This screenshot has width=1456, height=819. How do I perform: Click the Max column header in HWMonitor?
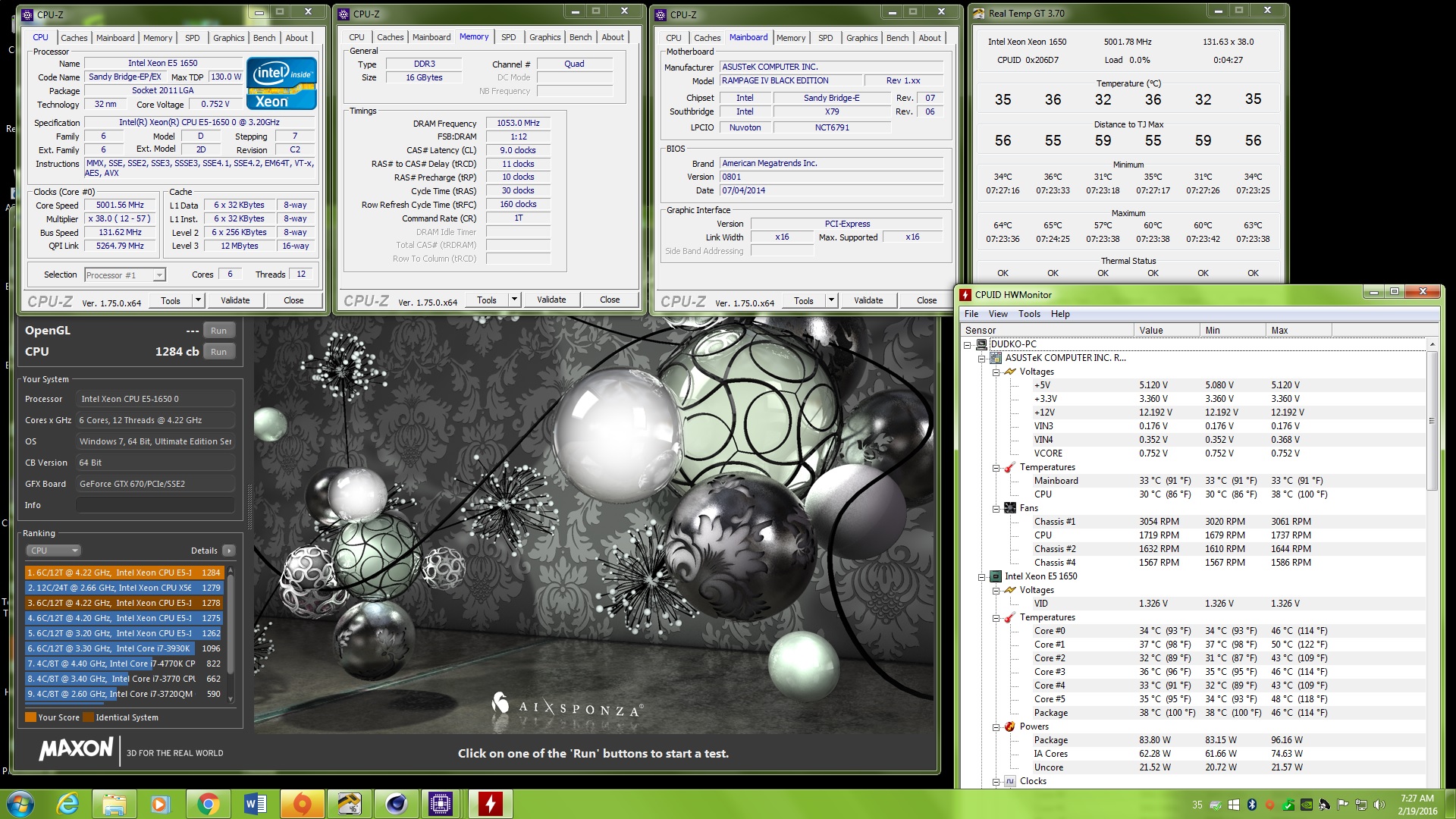pos(1299,331)
